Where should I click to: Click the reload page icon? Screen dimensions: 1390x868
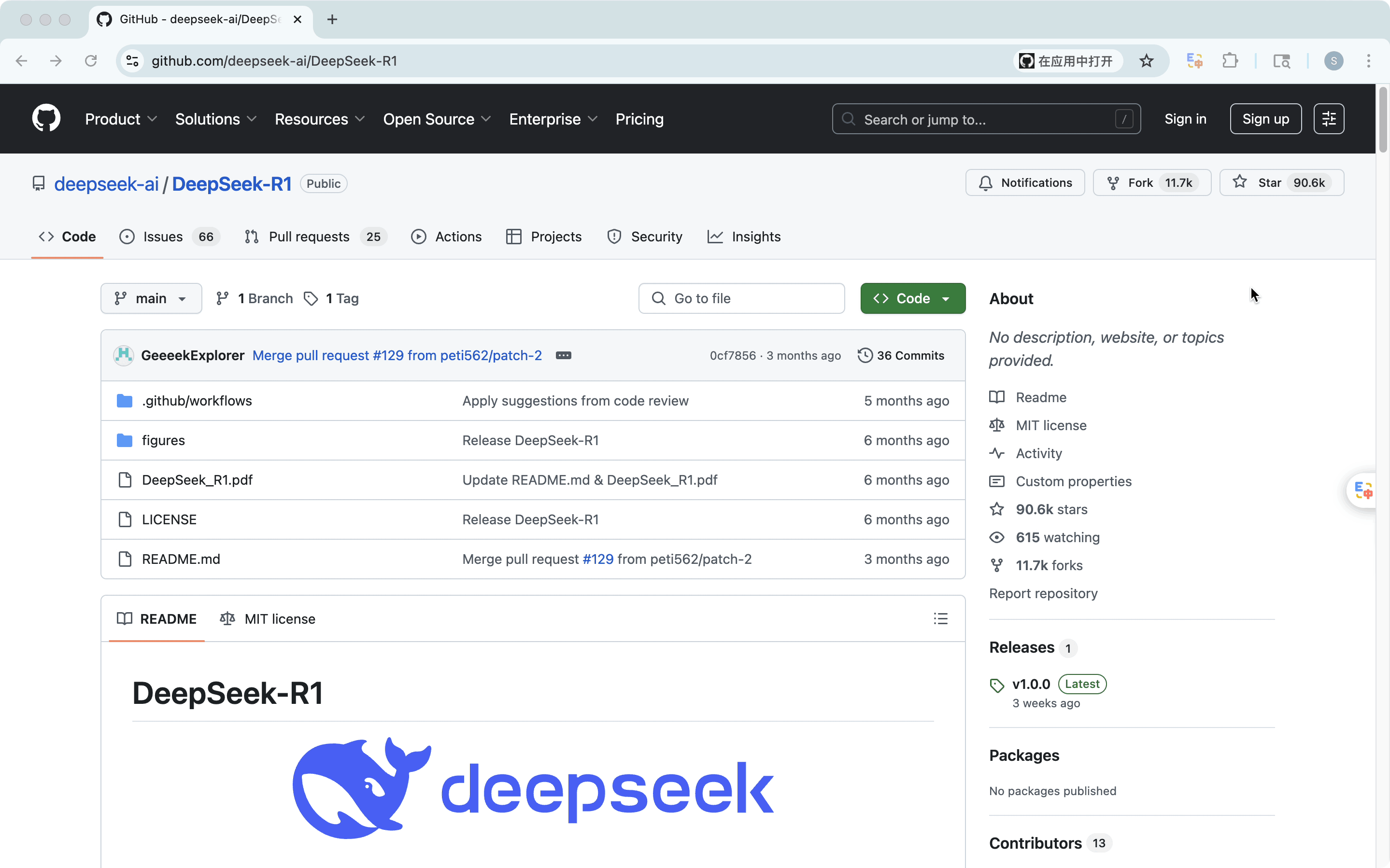click(91, 61)
